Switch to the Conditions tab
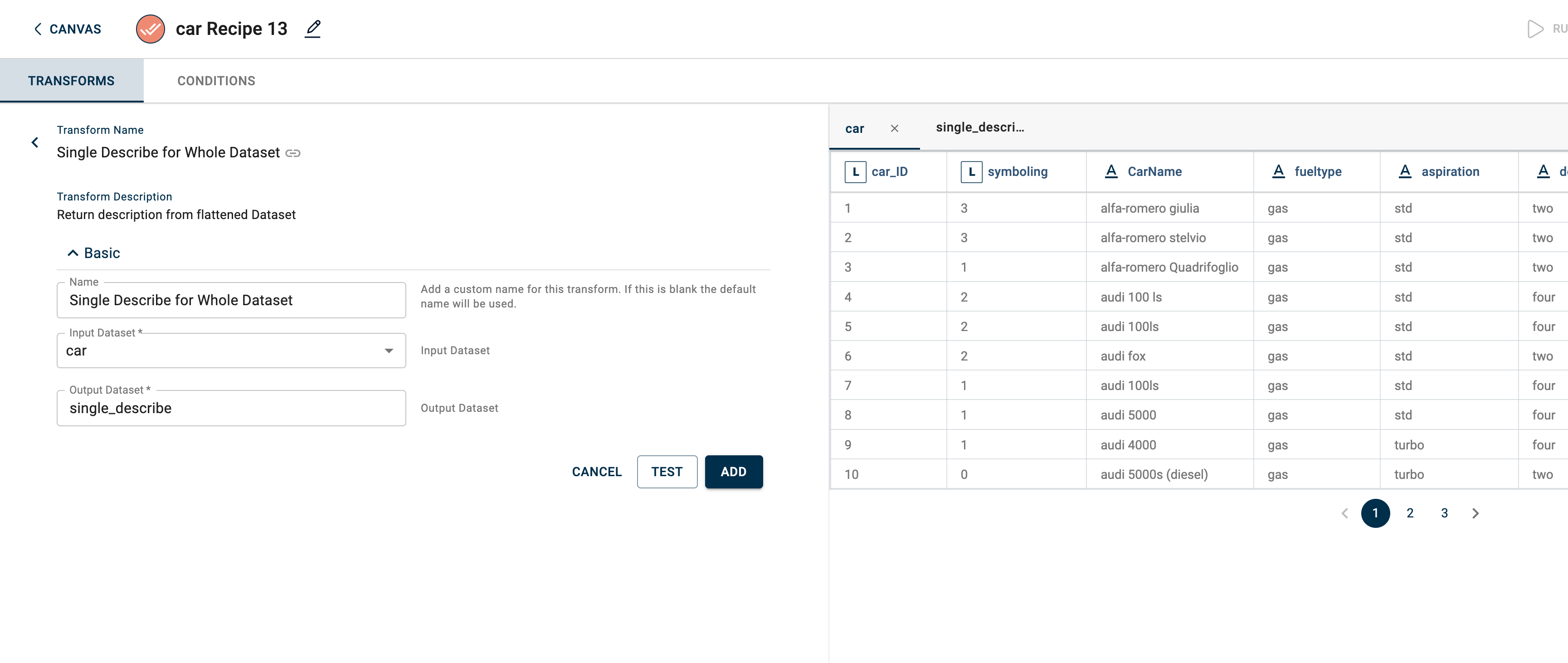This screenshot has height=663, width=1568. (216, 81)
